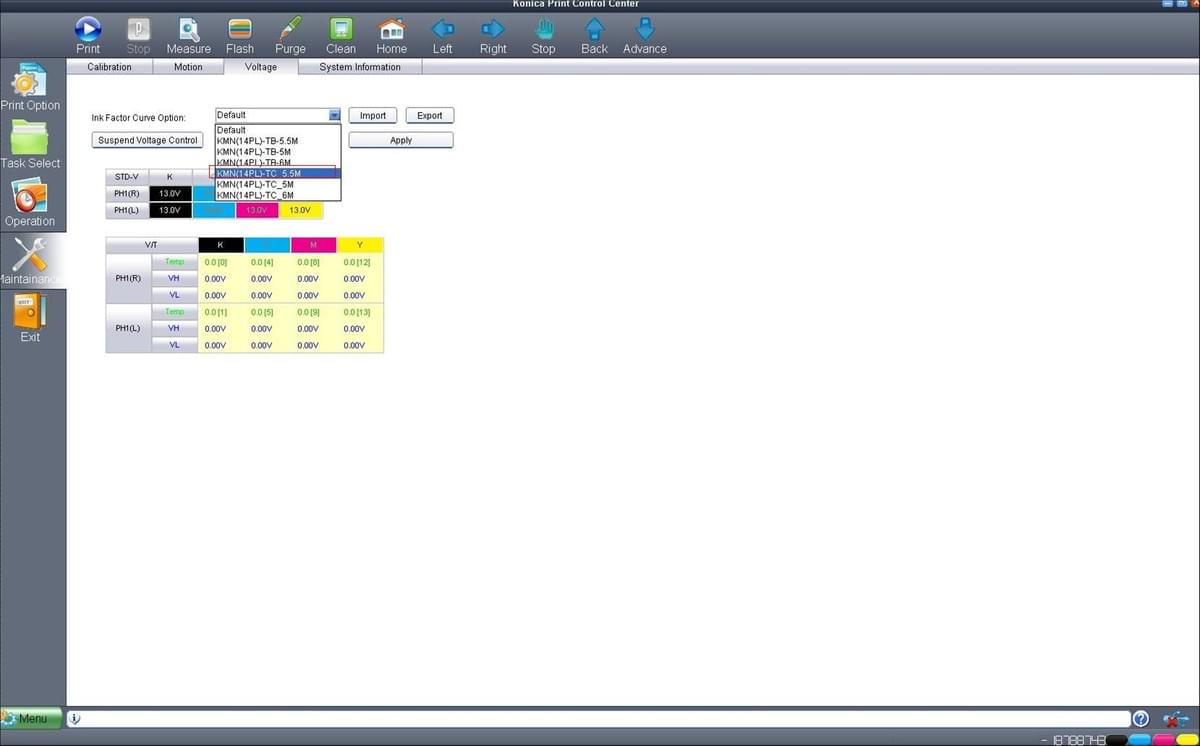Click PH1(L) yellow 13.0V cell
Image resolution: width=1200 pixels, height=746 pixels.
tap(300, 210)
